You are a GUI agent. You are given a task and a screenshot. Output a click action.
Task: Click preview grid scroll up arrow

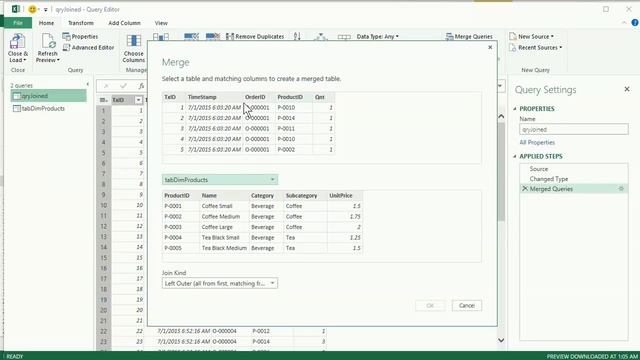pos(501,117)
